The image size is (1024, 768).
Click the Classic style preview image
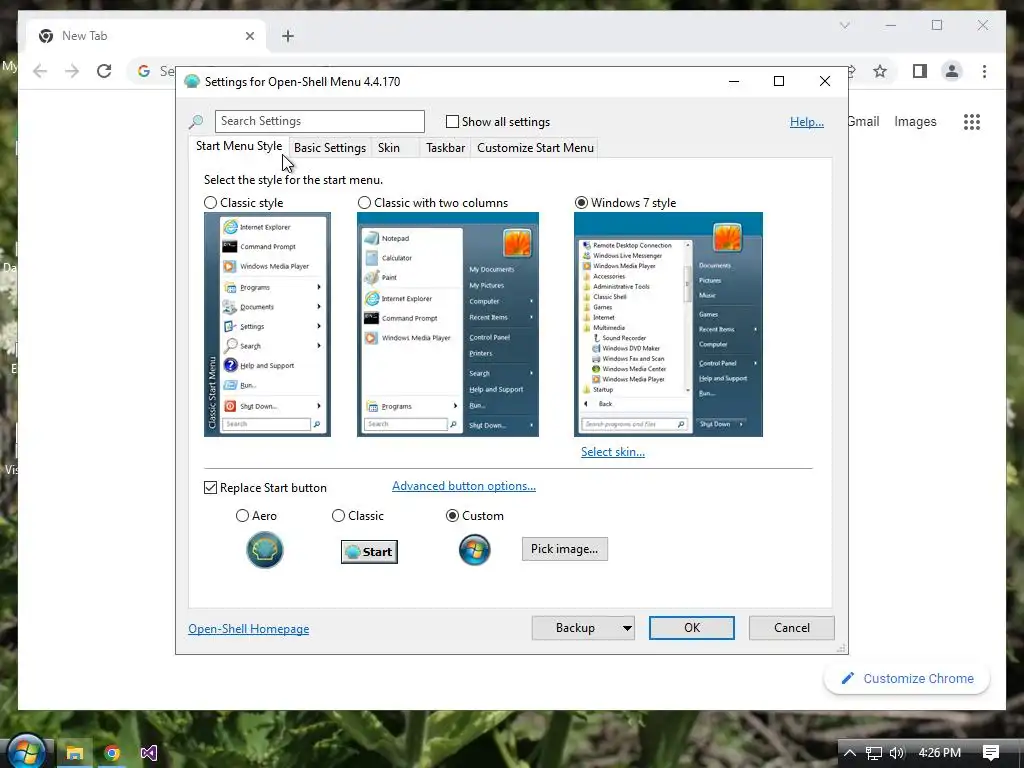click(x=267, y=325)
